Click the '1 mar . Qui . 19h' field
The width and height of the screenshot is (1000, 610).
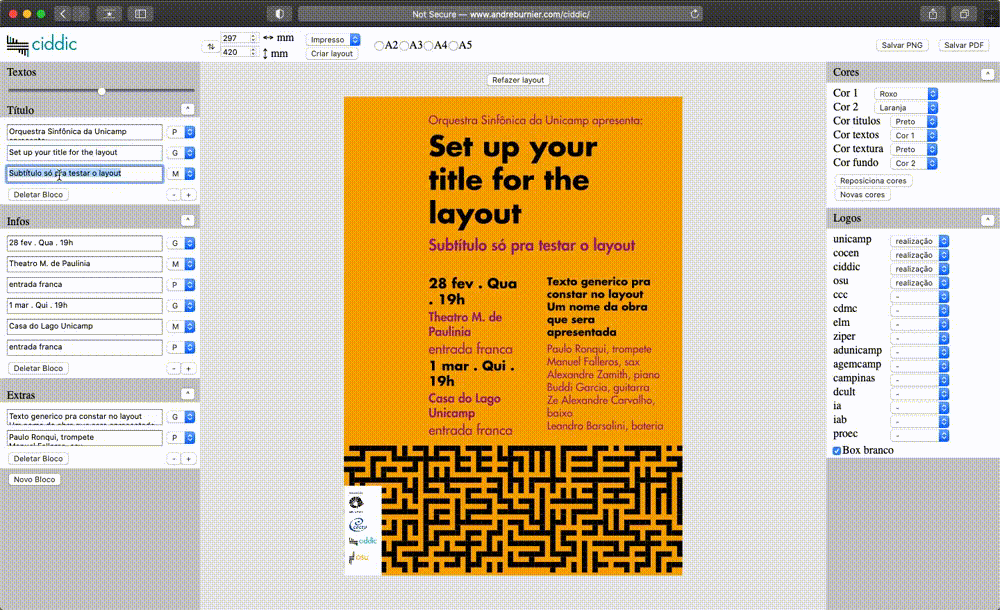pos(85,306)
